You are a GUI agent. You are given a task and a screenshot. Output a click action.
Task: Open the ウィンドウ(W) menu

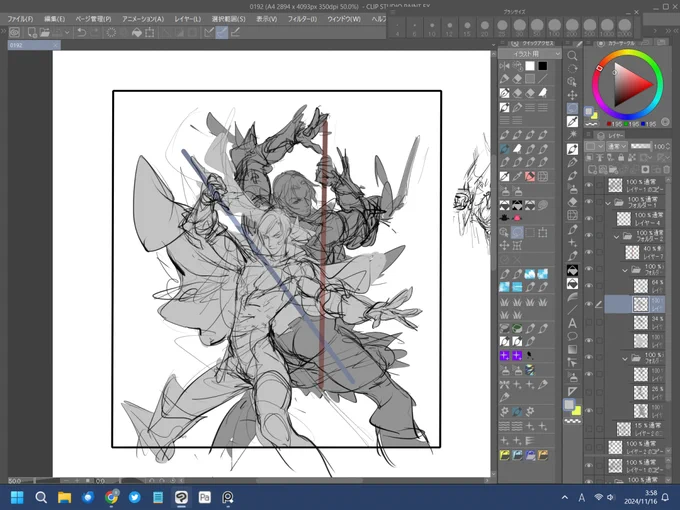344,19
